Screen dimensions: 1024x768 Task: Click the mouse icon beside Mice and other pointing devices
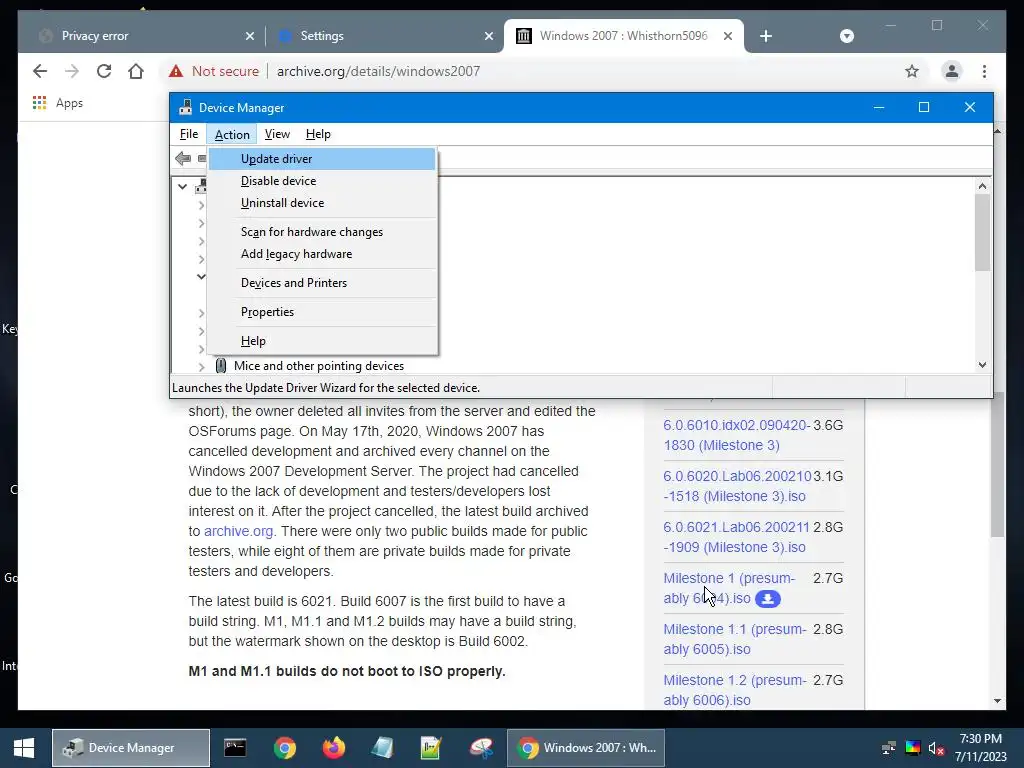tap(221, 366)
